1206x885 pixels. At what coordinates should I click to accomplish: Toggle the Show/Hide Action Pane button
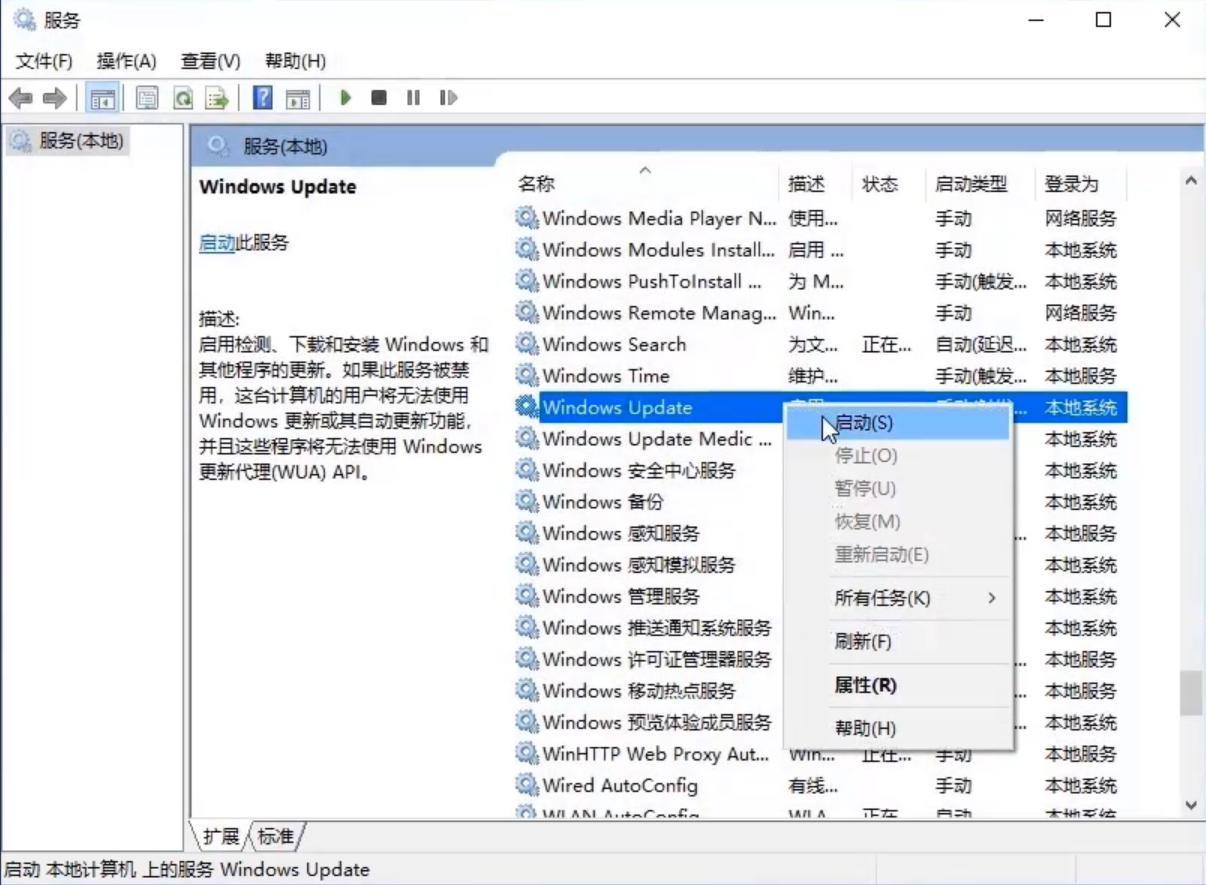297,98
